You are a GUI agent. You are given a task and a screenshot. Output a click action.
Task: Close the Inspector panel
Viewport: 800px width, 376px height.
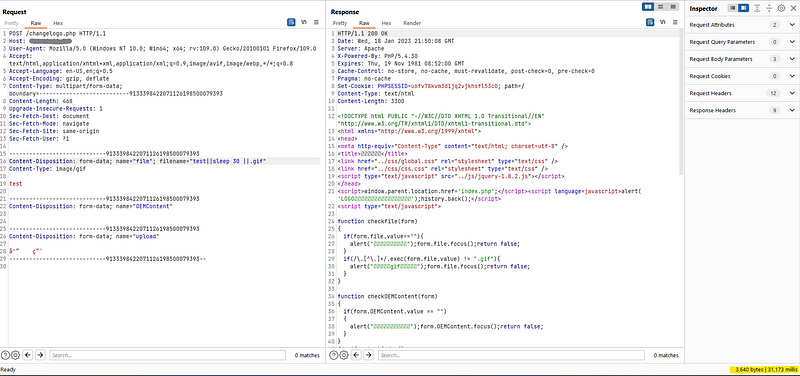coord(793,8)
